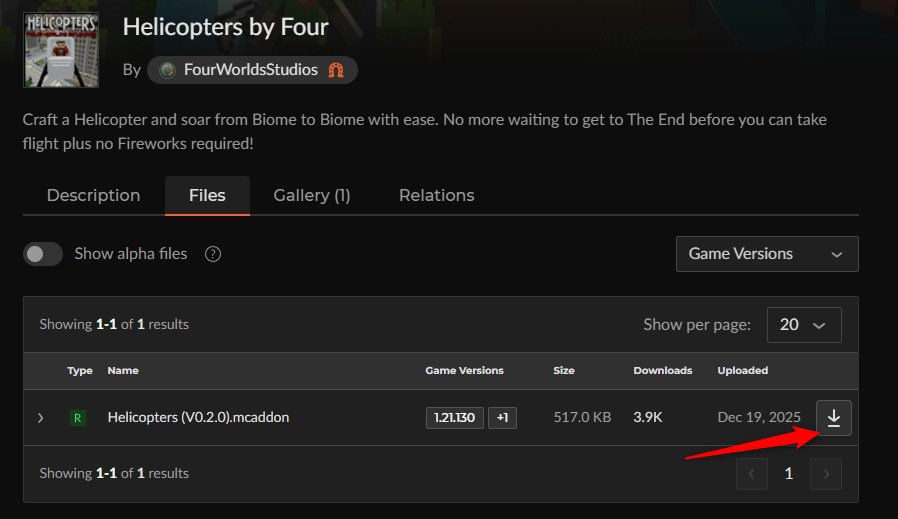Go to the previous results page arrow
The height and width of the screenshot is (519, 898).
pyautogui.click(x=751, y=474)
